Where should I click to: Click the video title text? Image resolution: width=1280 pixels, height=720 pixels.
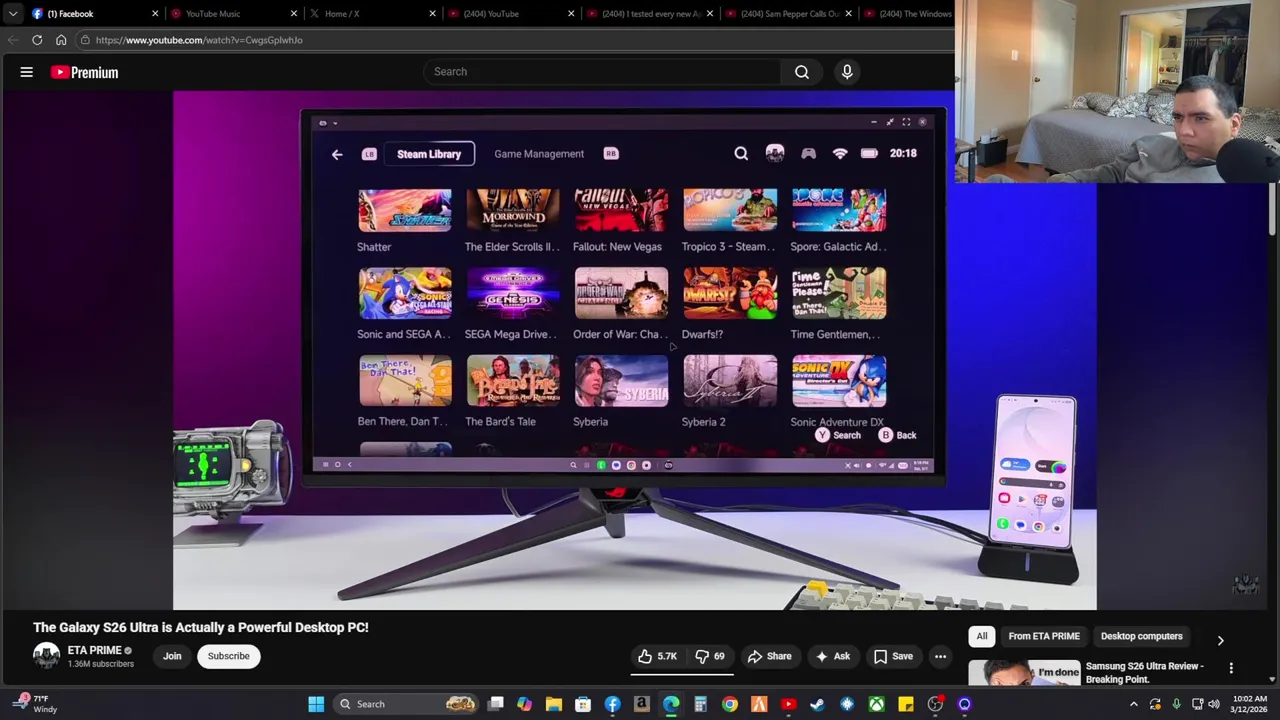click(x=201, y=627)
